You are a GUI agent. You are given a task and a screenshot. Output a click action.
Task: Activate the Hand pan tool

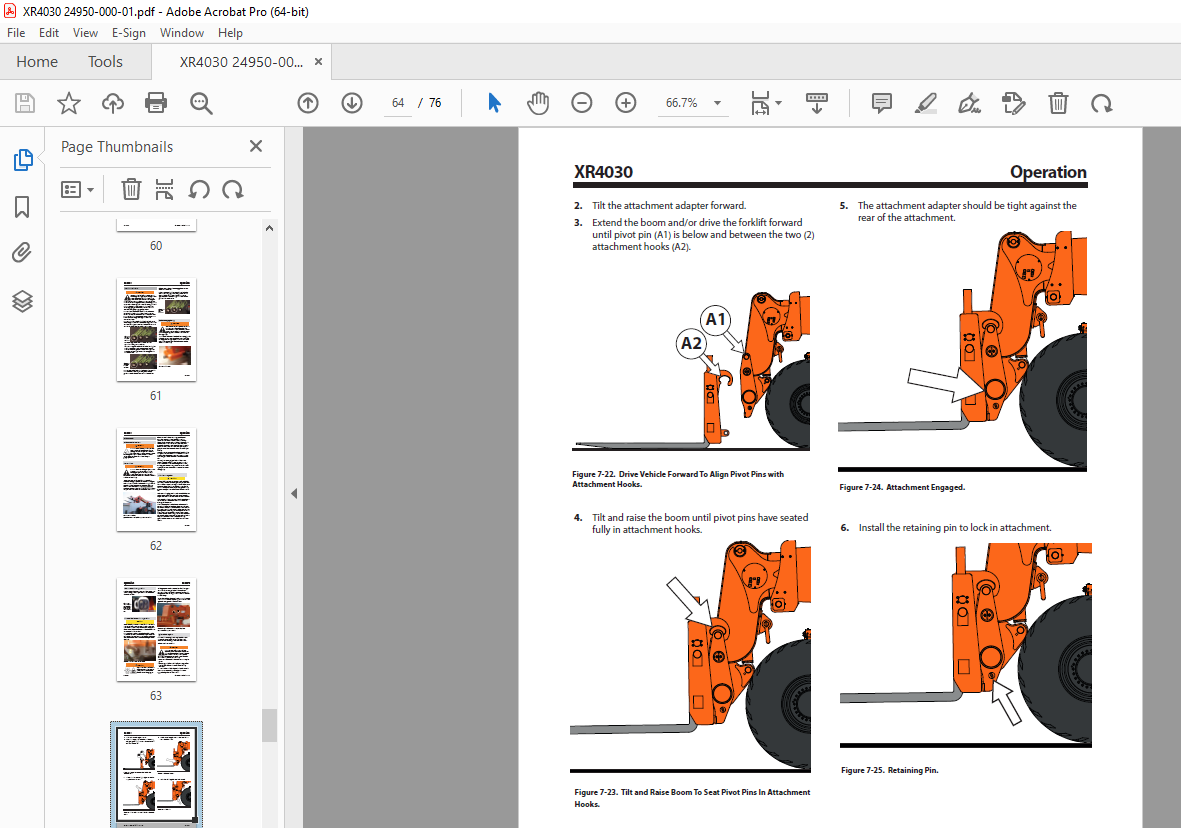[x=538, y=103]
